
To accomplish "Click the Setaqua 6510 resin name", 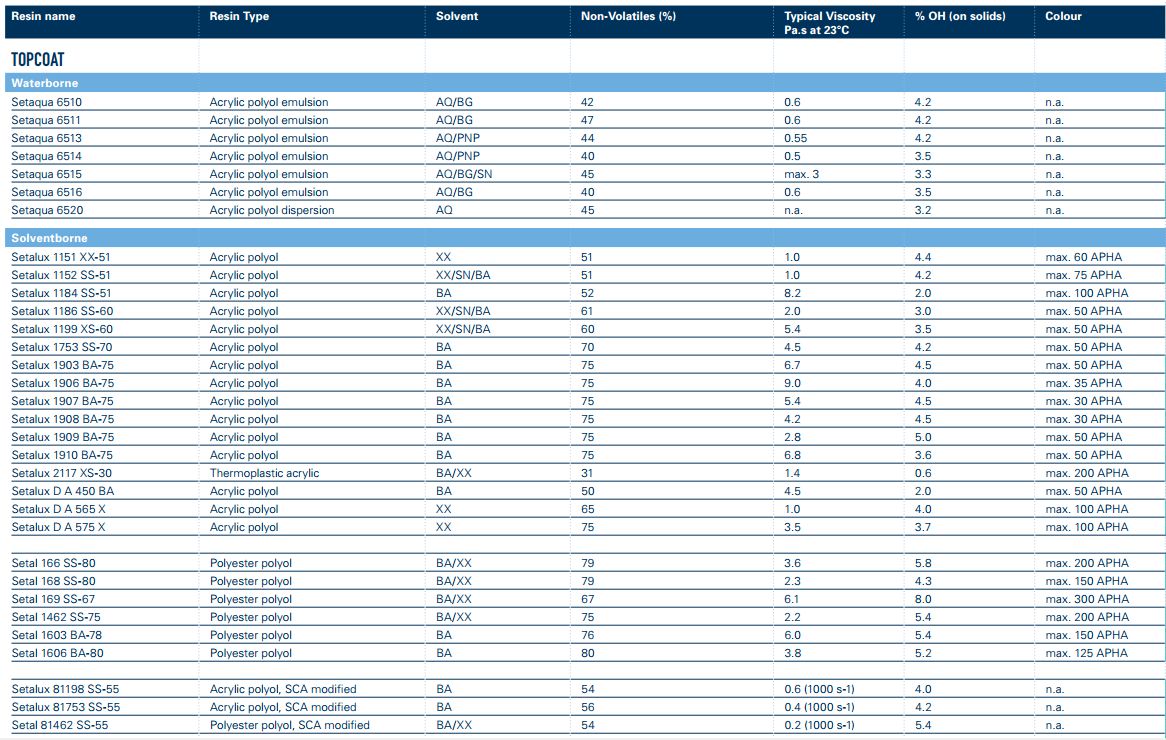I will (x=46, y=102).
